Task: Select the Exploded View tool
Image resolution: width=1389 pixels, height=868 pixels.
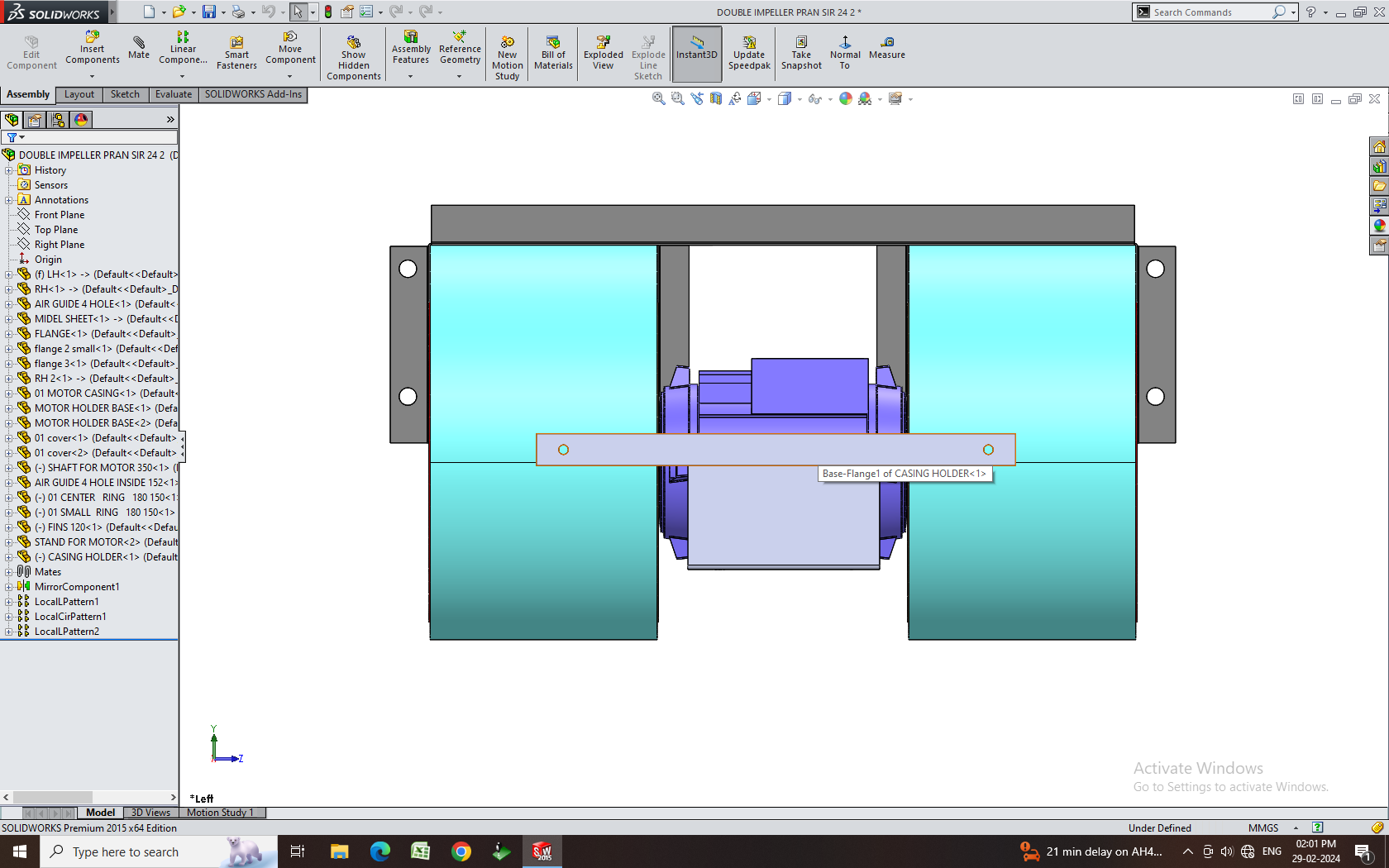Action: click(603, 53)
